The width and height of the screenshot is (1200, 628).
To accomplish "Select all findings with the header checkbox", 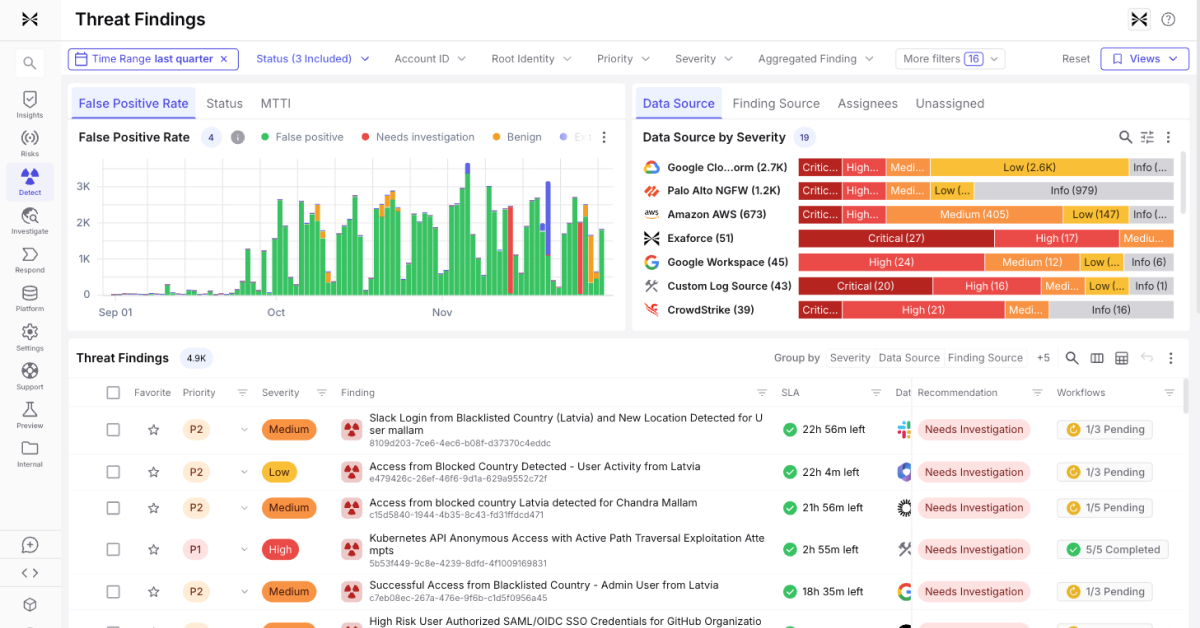I will (113, 393).
